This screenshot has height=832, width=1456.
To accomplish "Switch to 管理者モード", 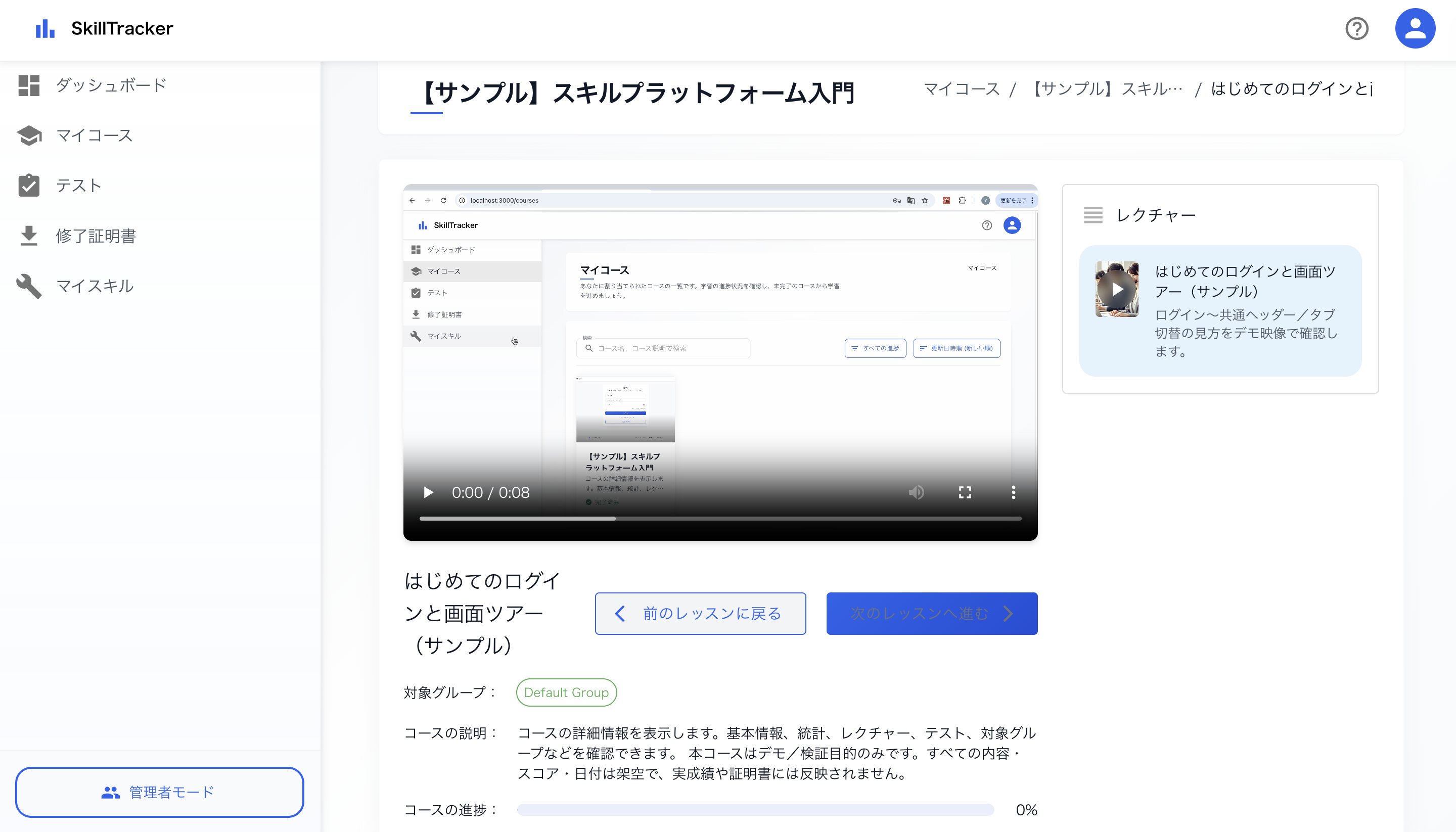I will pyautogui.click(x=159, y=792).
